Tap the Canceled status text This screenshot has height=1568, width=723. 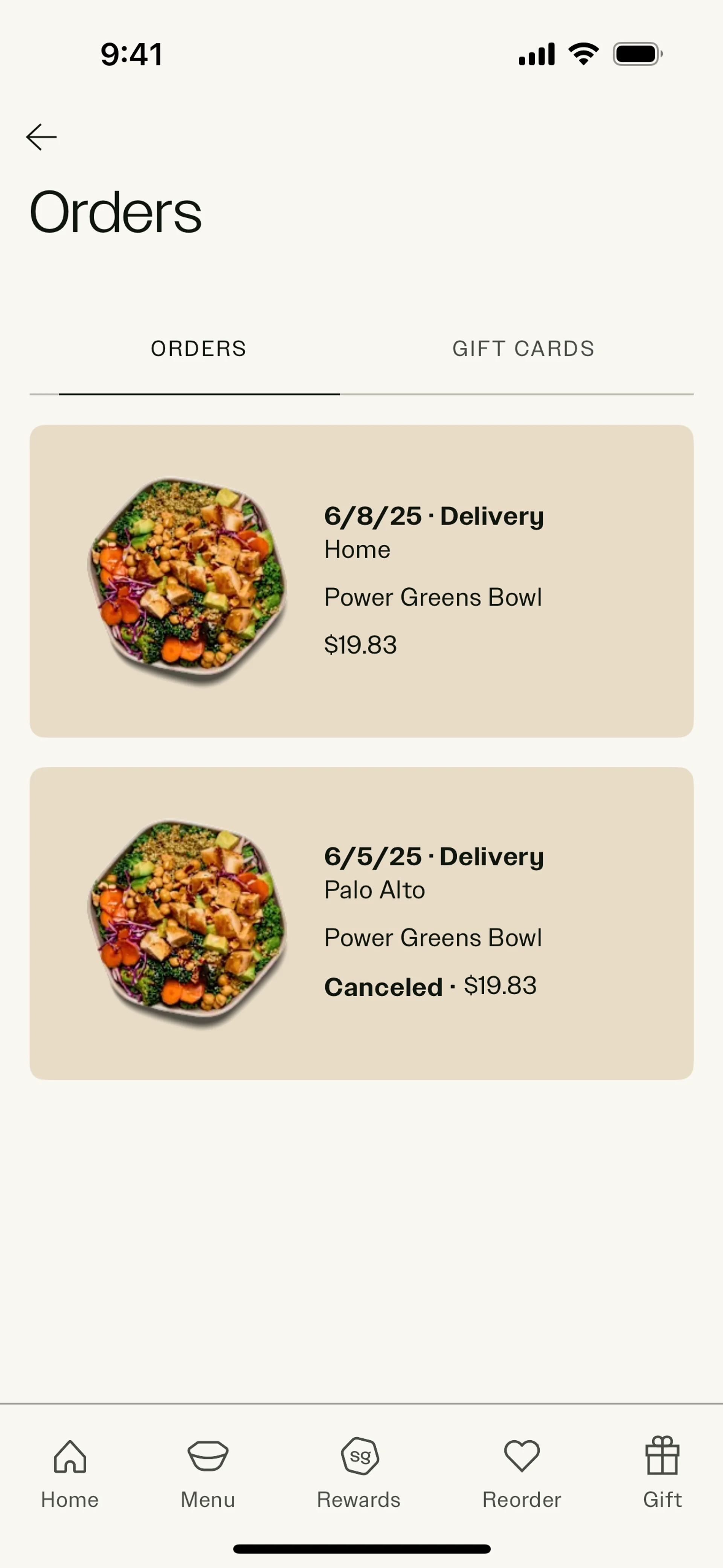(383, 987)
